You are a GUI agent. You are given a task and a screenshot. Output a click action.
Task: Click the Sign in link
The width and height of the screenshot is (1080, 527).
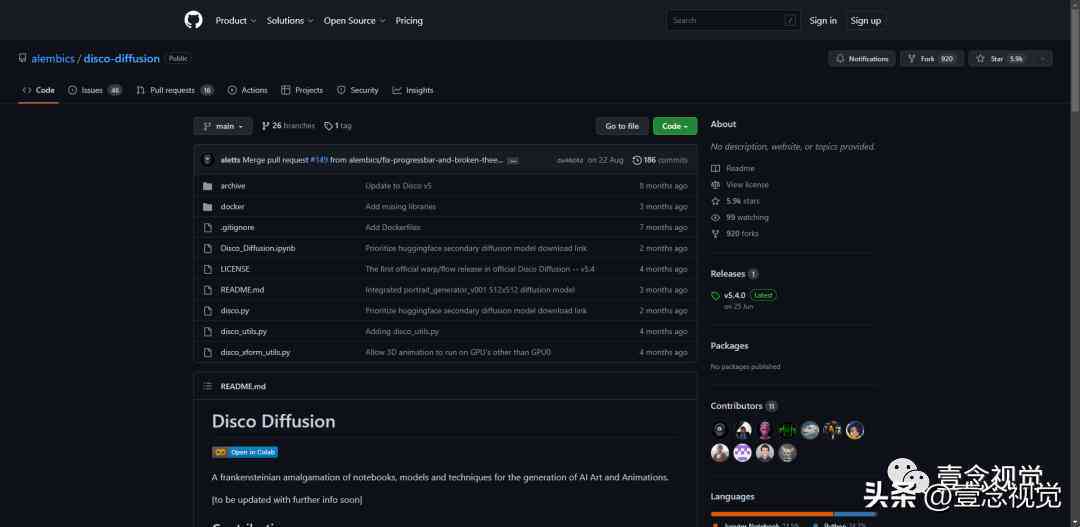[x=823, y=21]
